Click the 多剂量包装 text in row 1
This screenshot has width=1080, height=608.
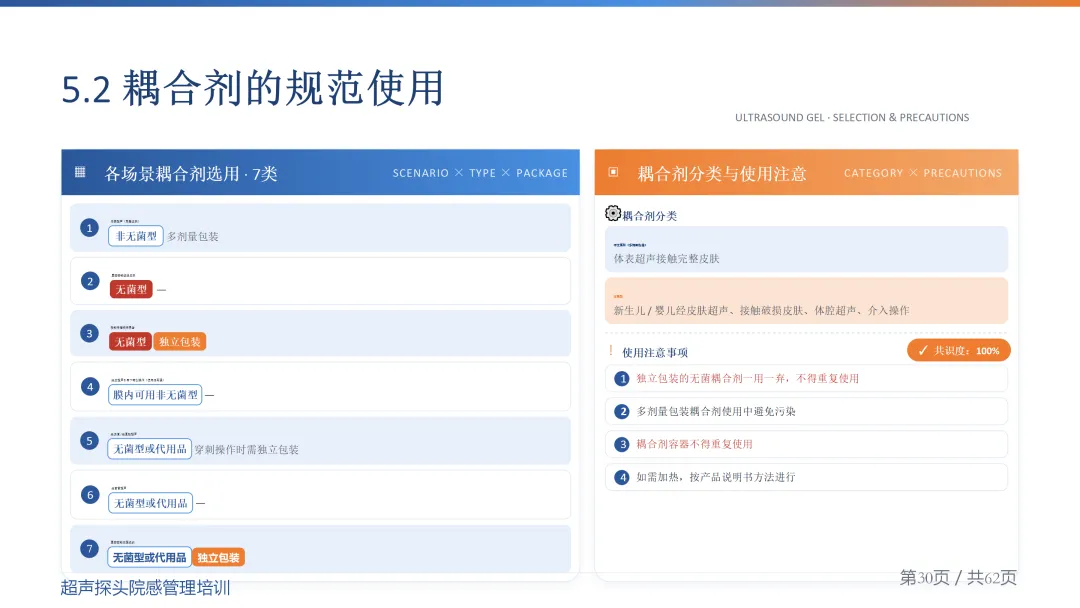(x=193, y=237)
